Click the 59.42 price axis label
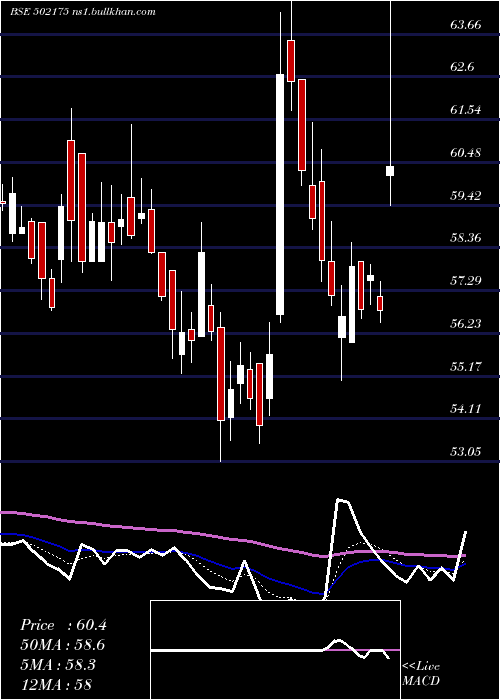Viewport: 500px width, 700px height. pos(466,195)
